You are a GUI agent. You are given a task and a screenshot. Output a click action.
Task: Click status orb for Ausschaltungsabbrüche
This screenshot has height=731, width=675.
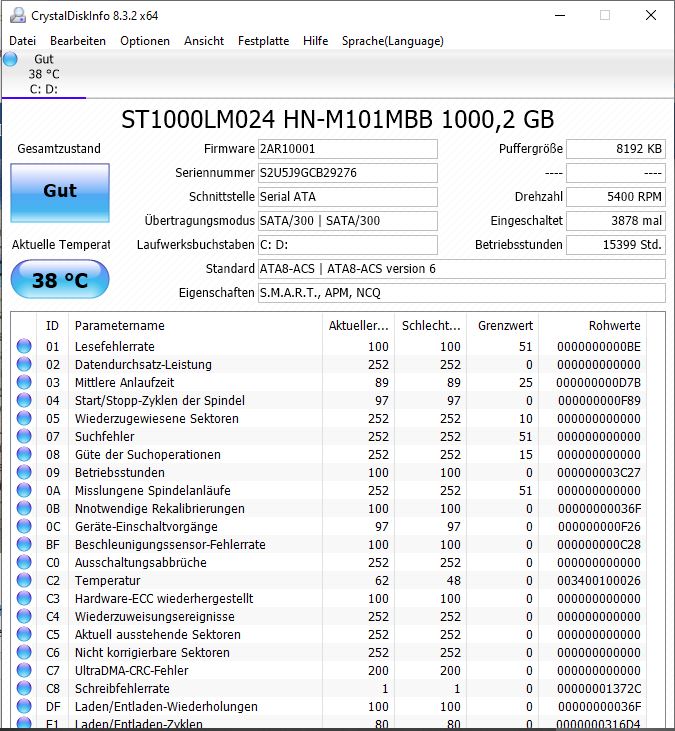pos(24,562)
